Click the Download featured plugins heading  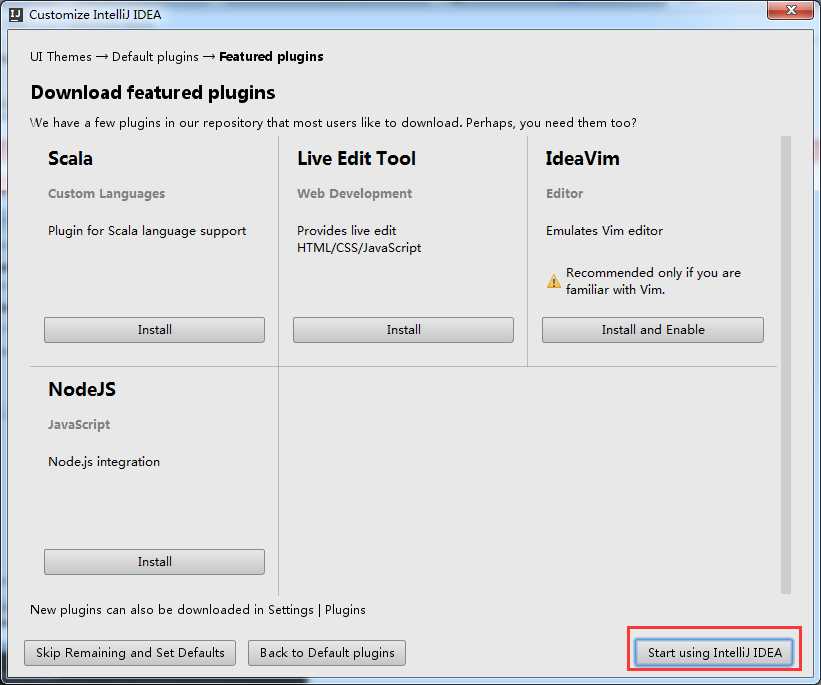(153, 93)
